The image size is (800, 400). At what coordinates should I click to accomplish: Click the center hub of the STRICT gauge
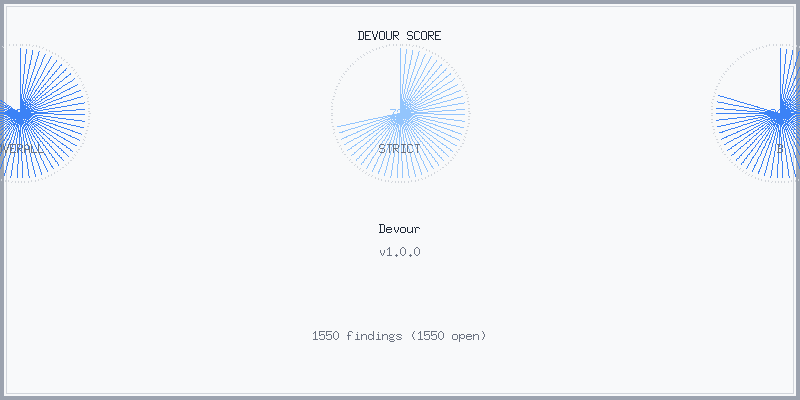pos(401,116)
